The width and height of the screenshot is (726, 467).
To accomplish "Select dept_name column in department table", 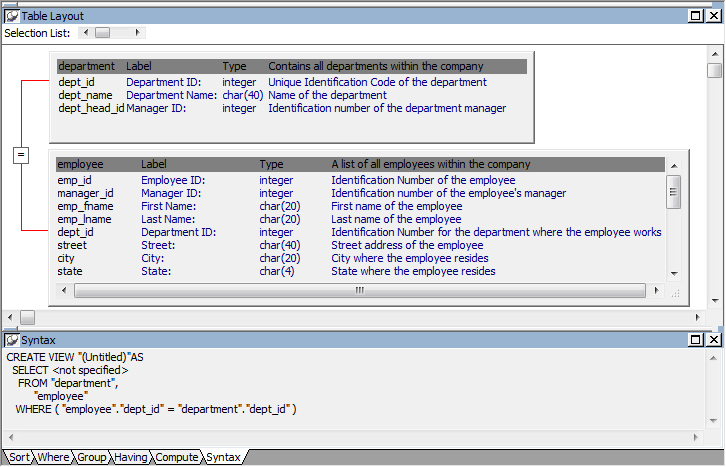I will coord(84,95).
